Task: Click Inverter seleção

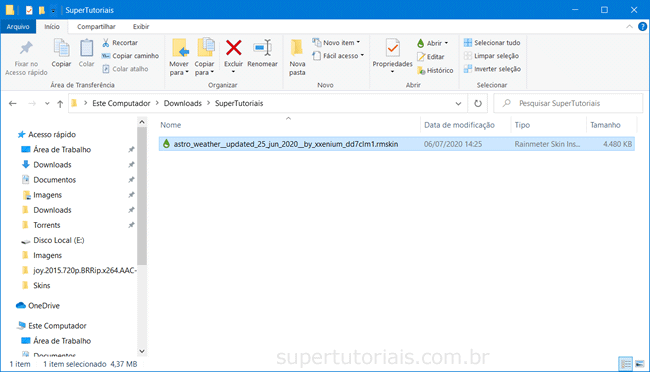Action: point(492,69)
